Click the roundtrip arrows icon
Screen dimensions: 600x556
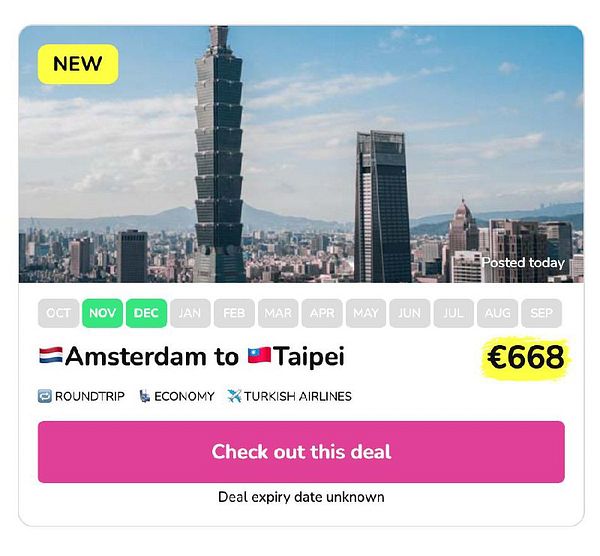click(x=44, y=396)
